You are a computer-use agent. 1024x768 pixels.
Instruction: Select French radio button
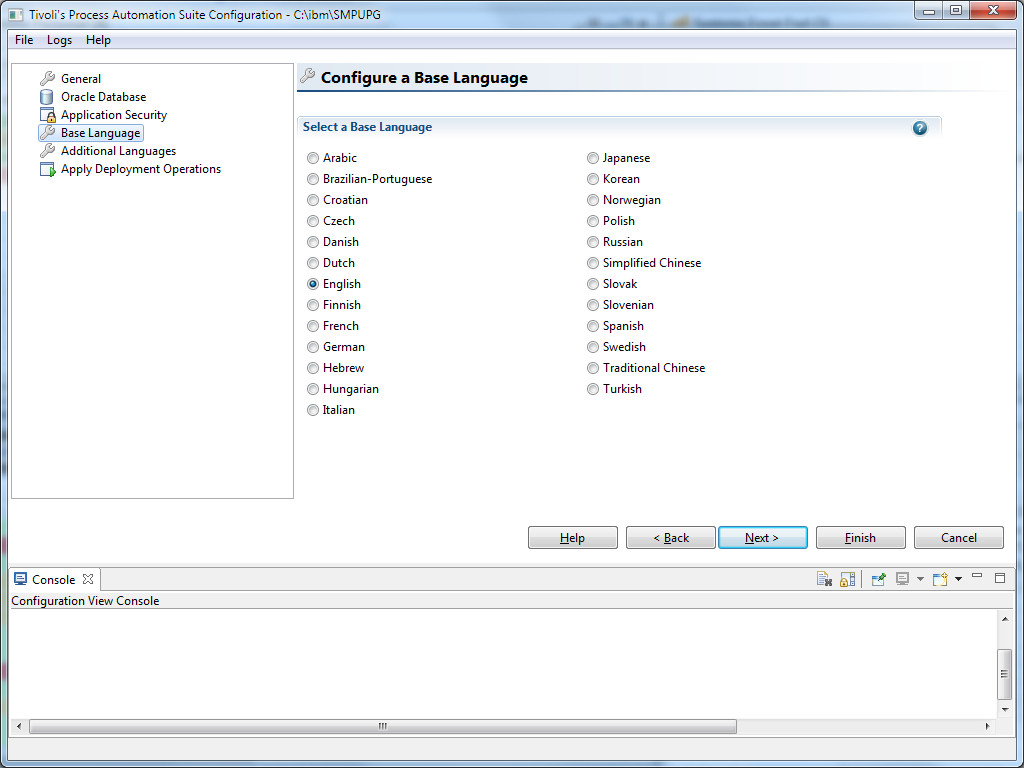point(313,326)
